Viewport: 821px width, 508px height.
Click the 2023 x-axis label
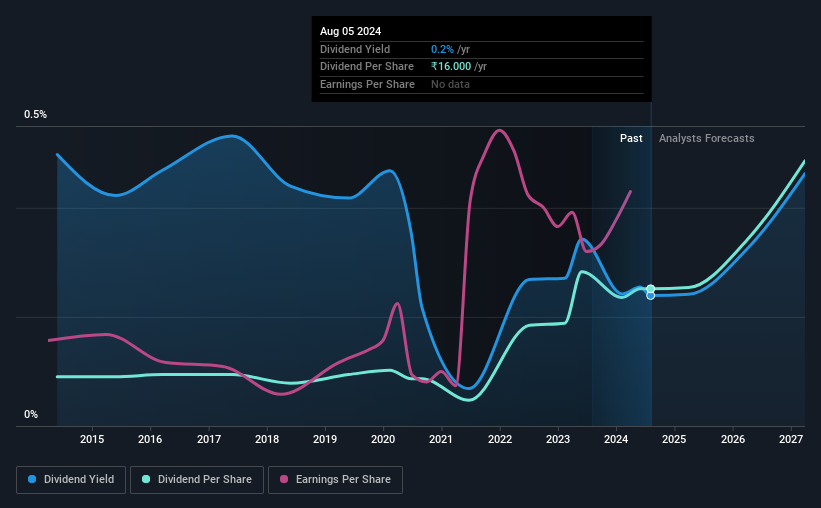tap(558, 439)
